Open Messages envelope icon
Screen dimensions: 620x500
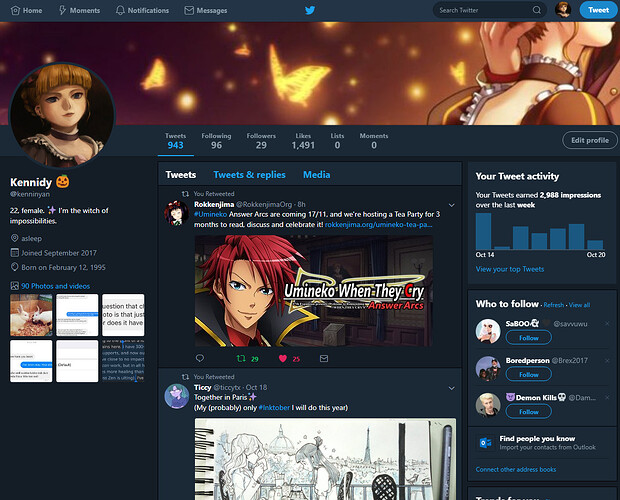tap(189, 11)
